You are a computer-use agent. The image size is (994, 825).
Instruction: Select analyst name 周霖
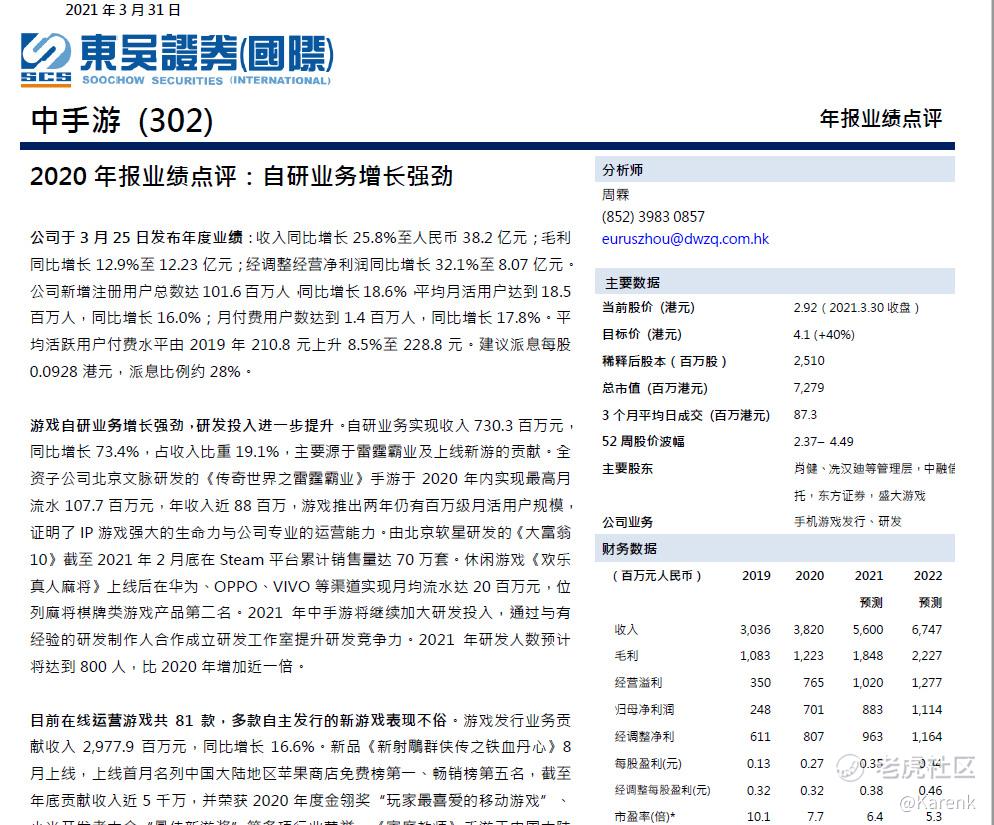[x=616, y=194]
